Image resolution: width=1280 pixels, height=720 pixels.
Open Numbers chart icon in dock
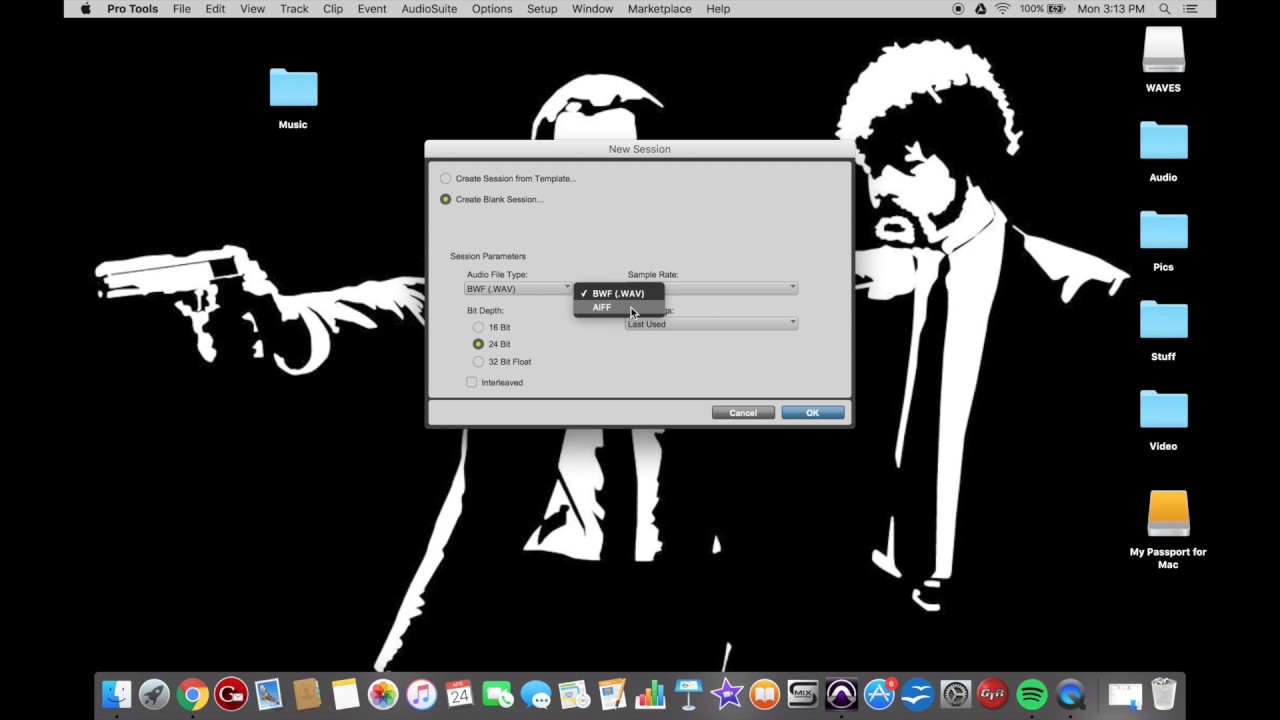pos(650,694)
